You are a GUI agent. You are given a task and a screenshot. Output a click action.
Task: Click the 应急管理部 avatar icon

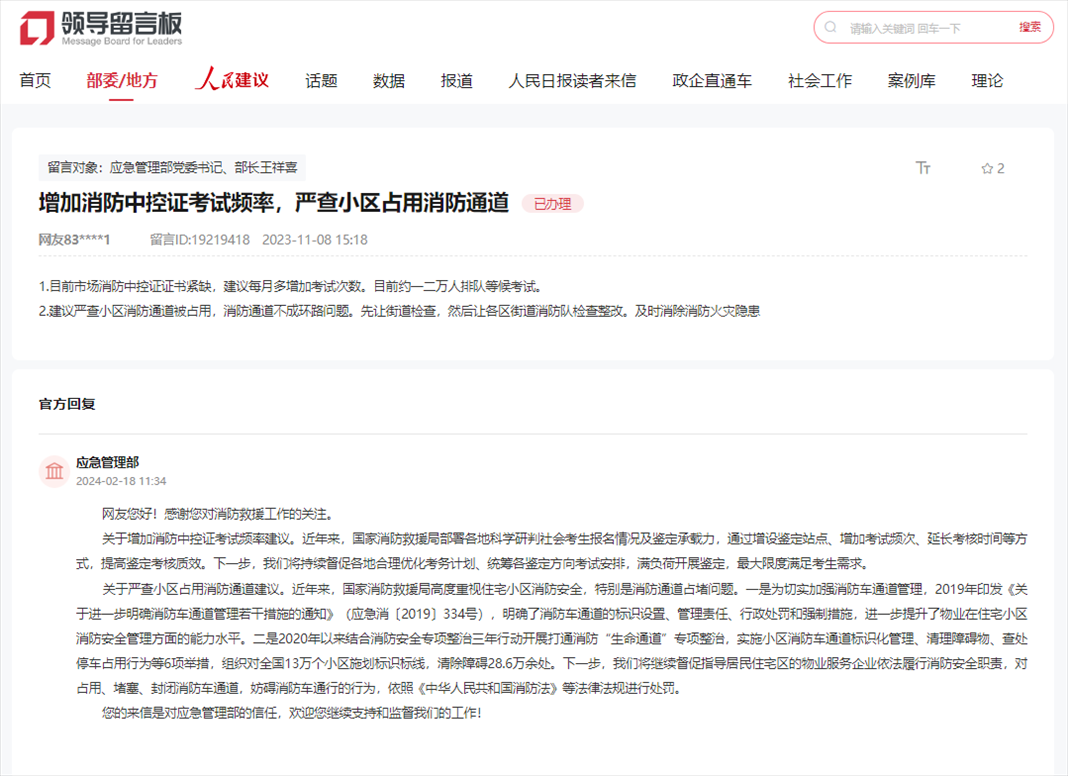tap(54, 471)
